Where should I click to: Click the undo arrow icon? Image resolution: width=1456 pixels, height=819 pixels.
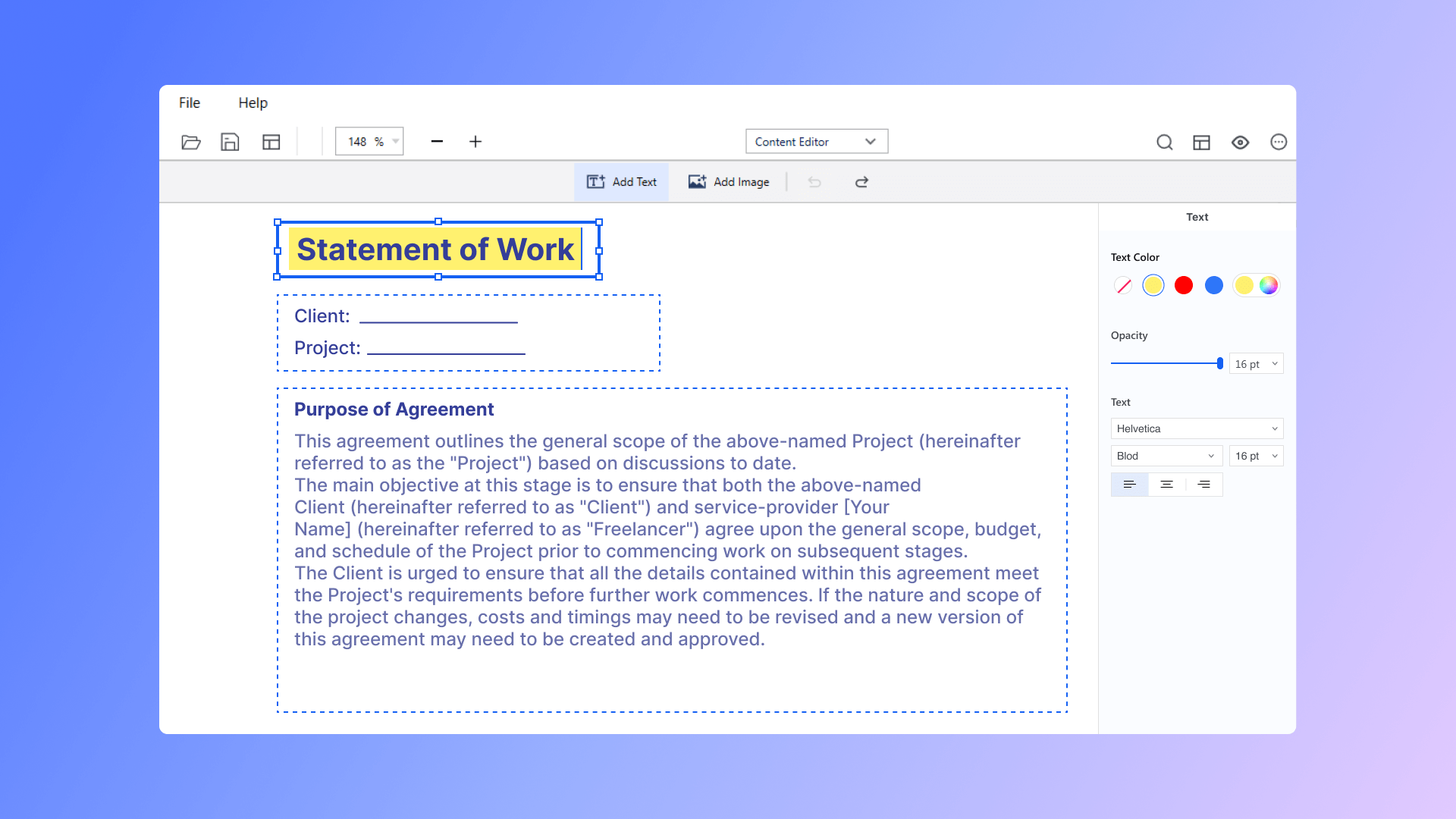click(x=814, y=182)
